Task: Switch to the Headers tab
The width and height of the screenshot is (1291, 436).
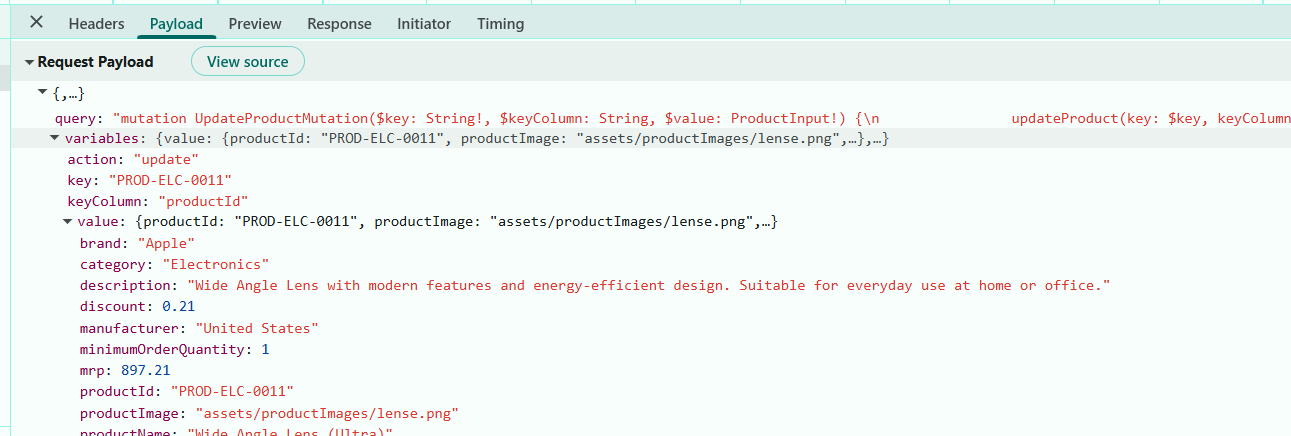Action: 97,24
